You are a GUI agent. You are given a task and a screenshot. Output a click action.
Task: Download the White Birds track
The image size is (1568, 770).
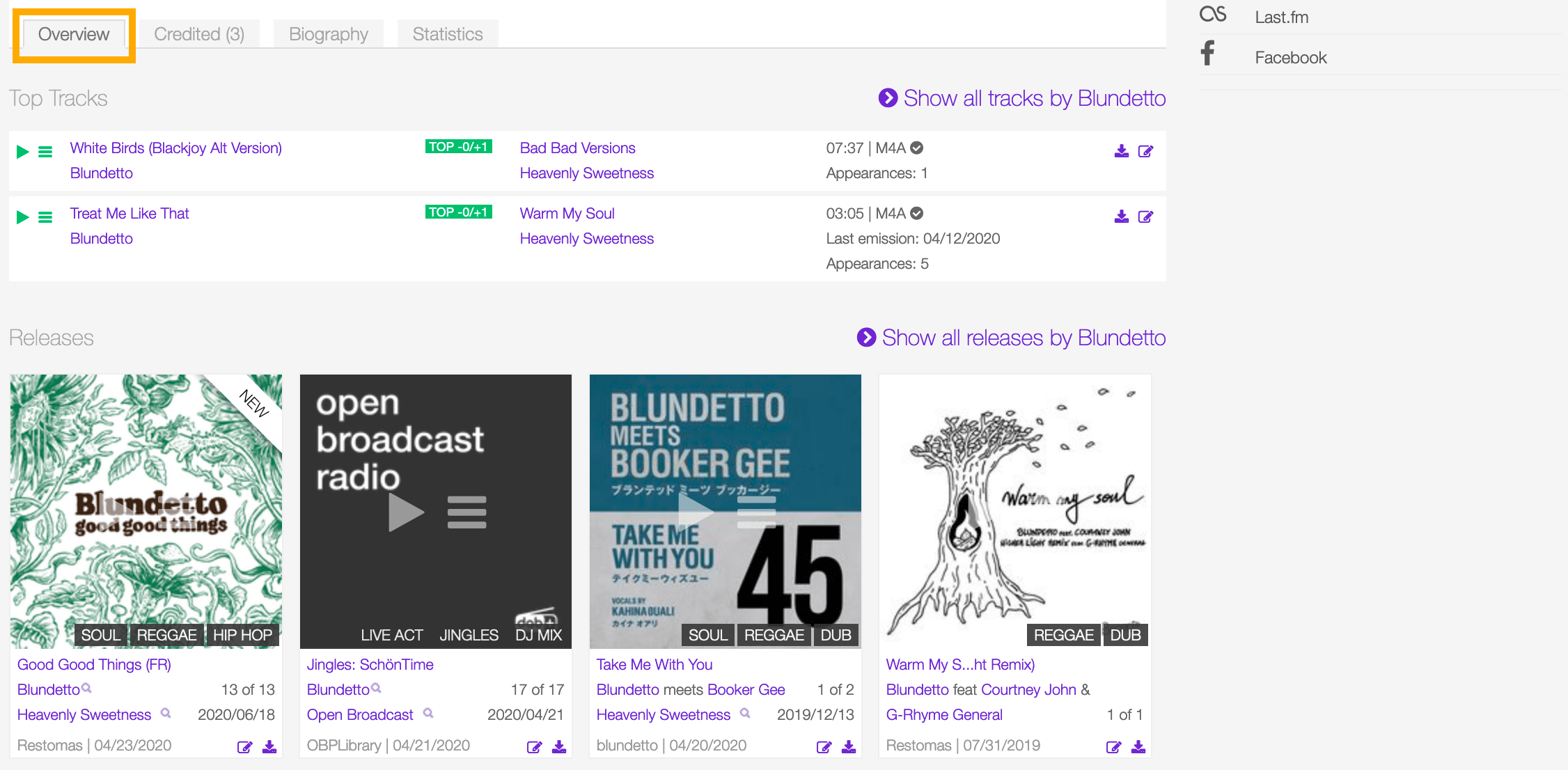(x=1121, y=151)
